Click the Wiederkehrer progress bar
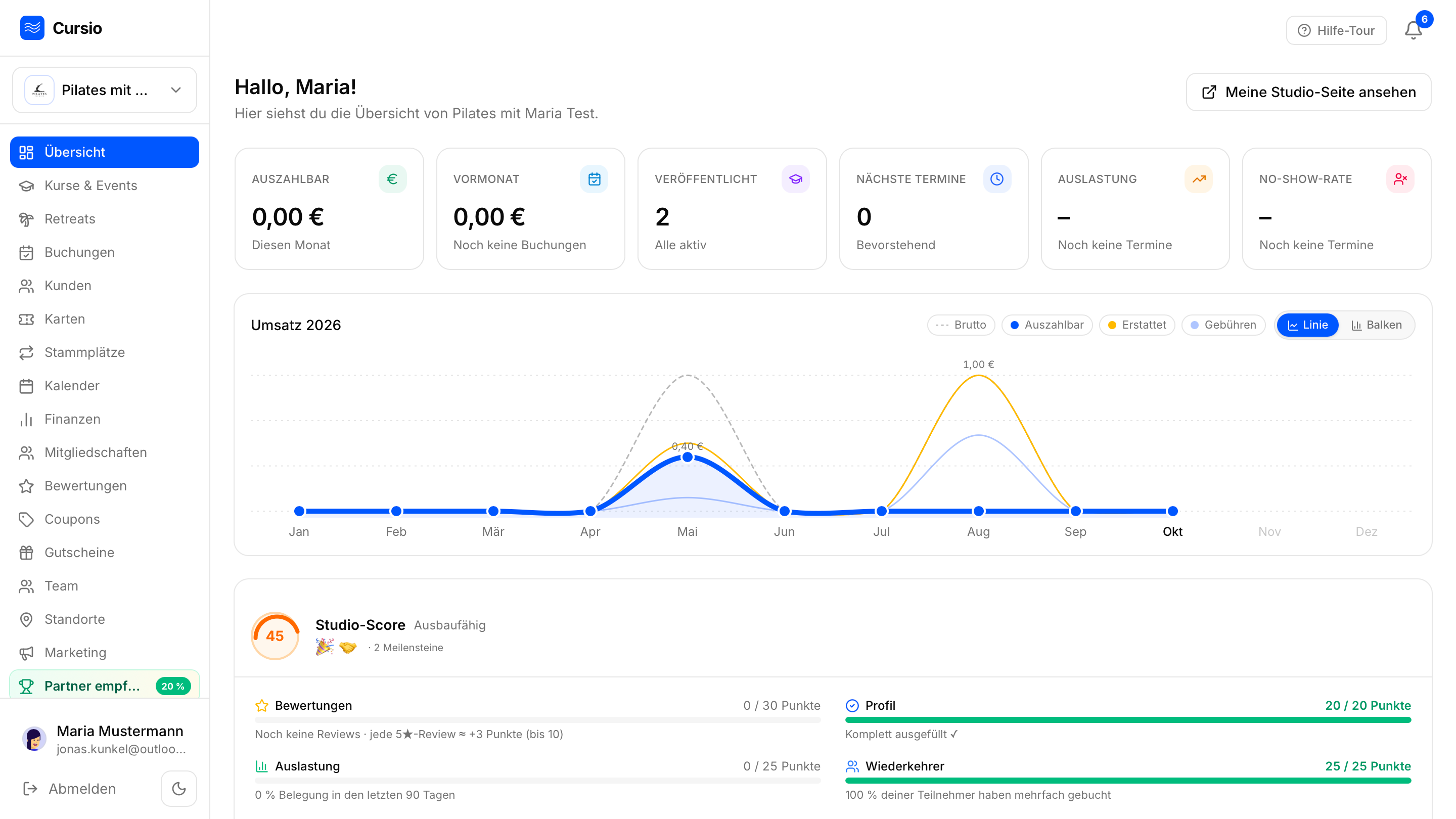Viewport: 1456px width, 819px height. (x=1128, y=781)
